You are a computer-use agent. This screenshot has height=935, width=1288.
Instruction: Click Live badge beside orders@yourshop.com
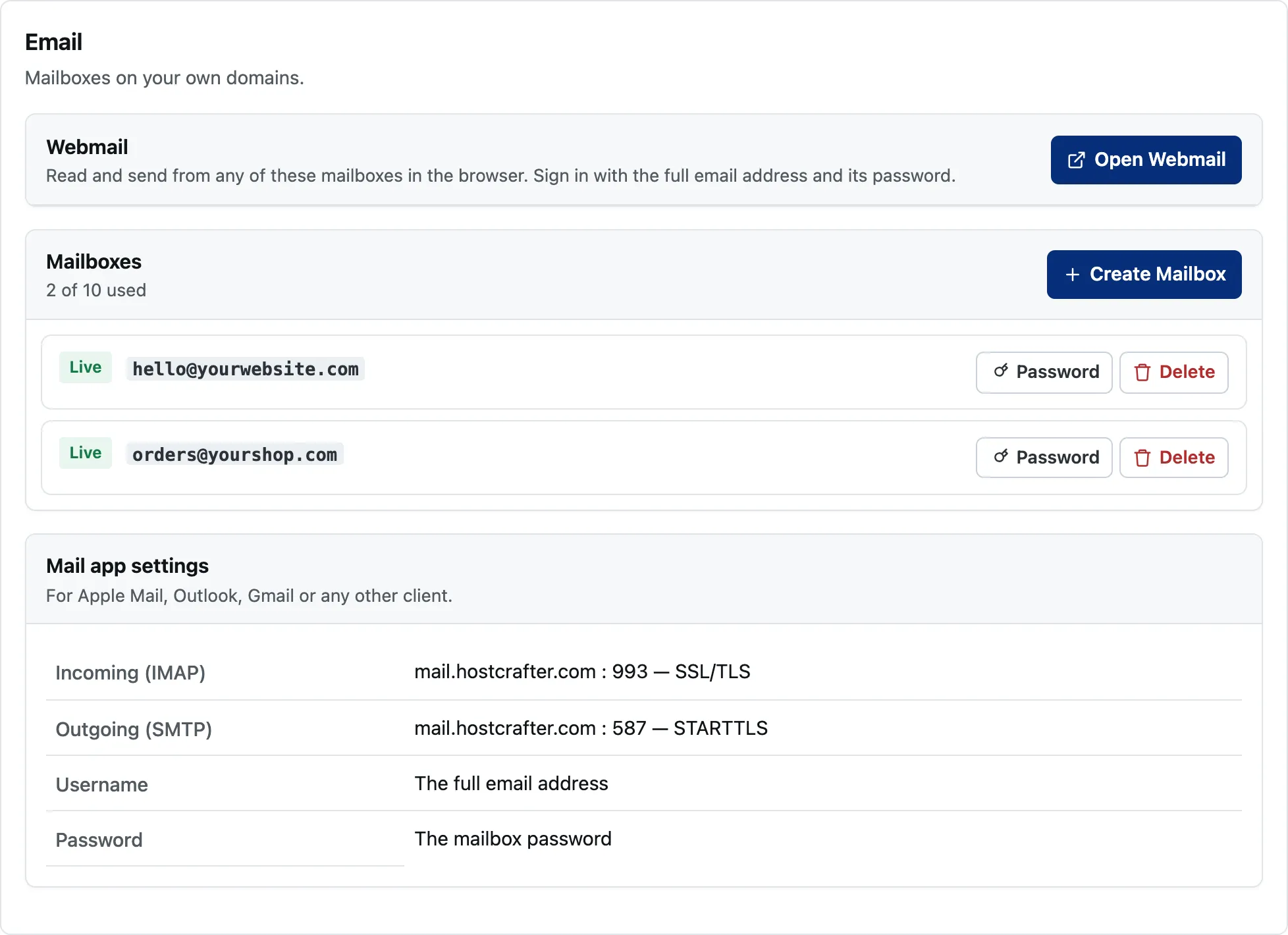click(x=86, y=453)
